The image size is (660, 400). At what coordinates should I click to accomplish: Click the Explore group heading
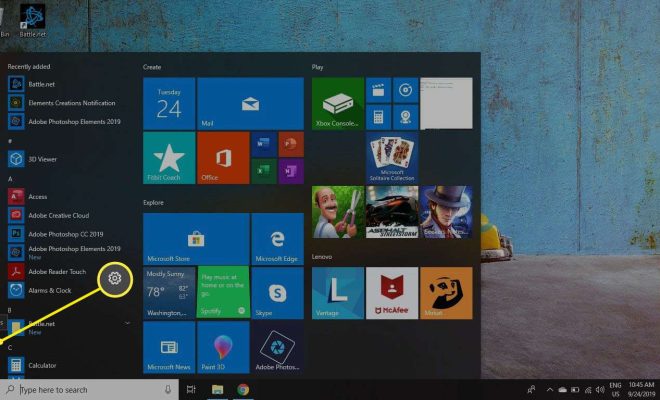pos(153,203)
